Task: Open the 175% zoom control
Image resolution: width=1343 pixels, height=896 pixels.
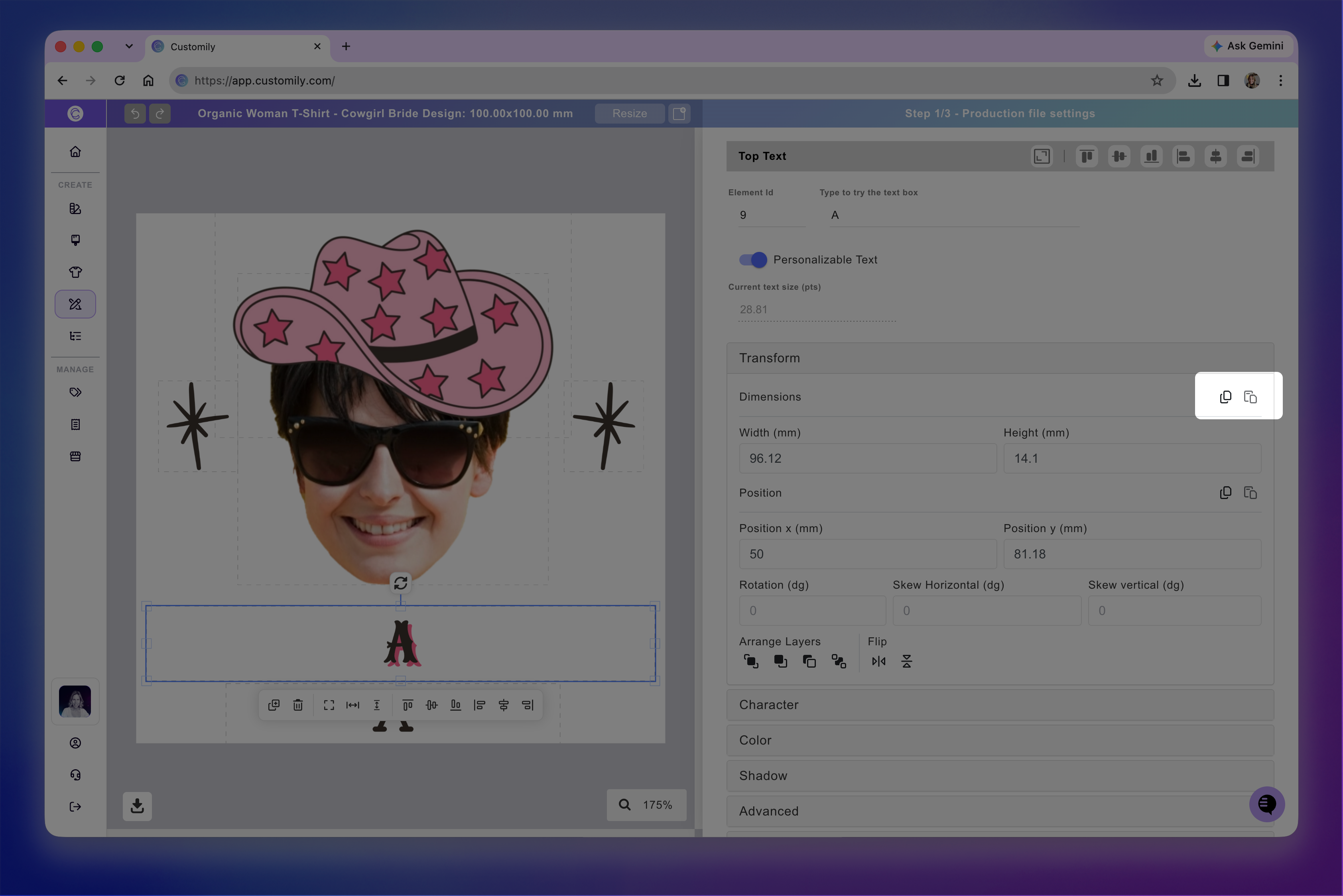Action: [647, 805]
